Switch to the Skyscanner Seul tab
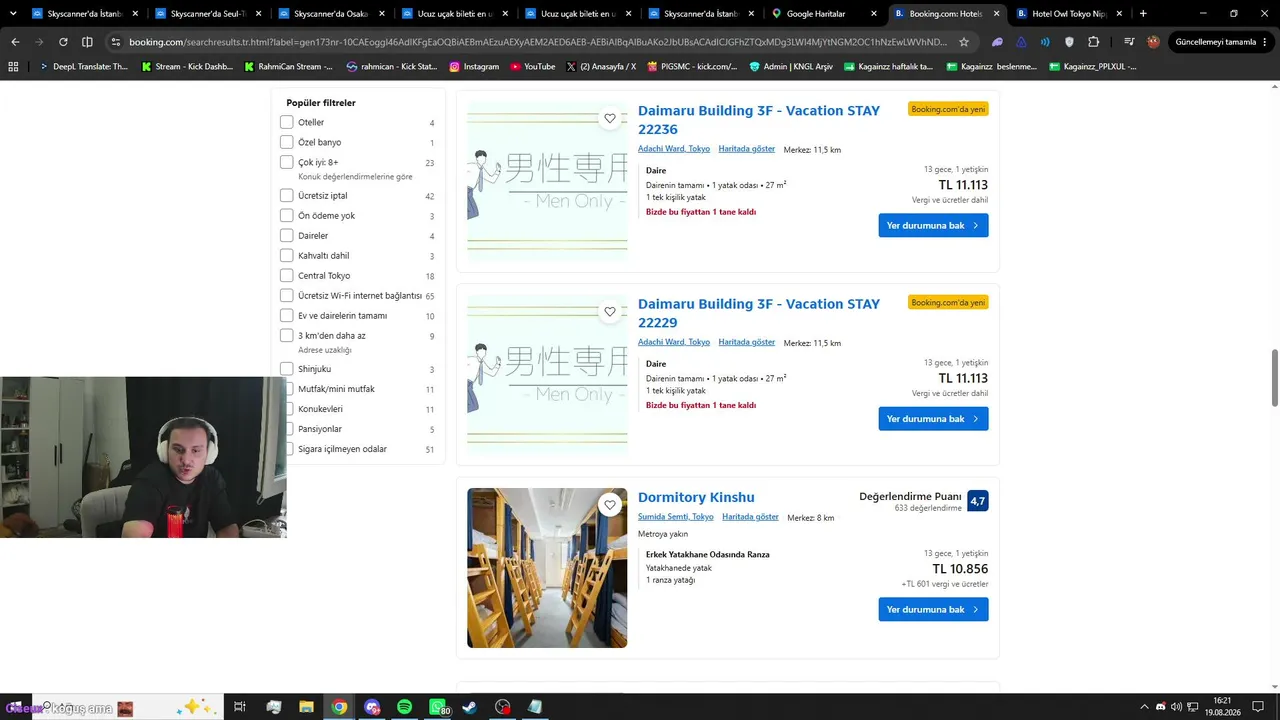1280x720 pixels. pos(207,14)
